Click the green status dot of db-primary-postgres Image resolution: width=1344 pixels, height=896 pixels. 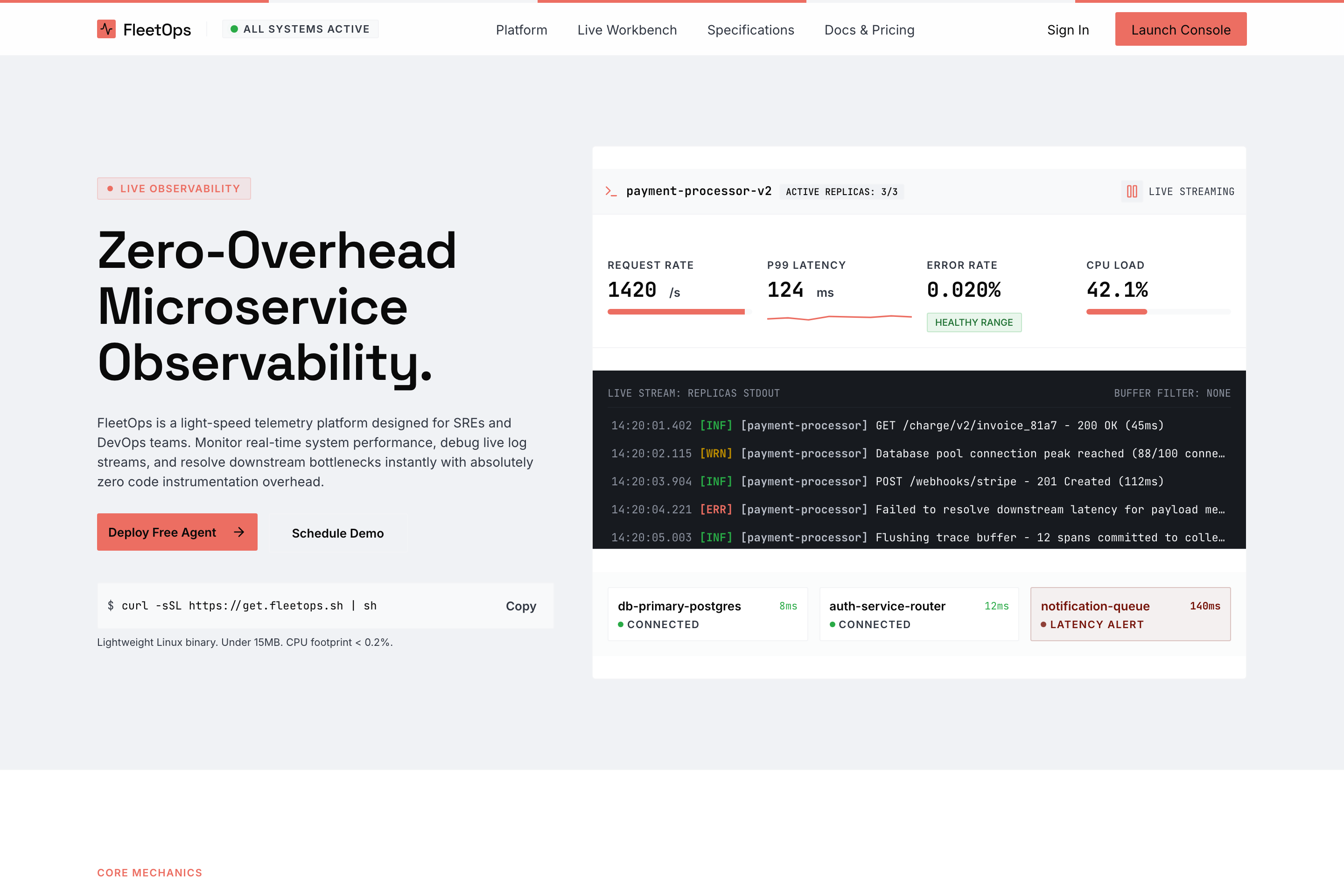coord(621,624)
